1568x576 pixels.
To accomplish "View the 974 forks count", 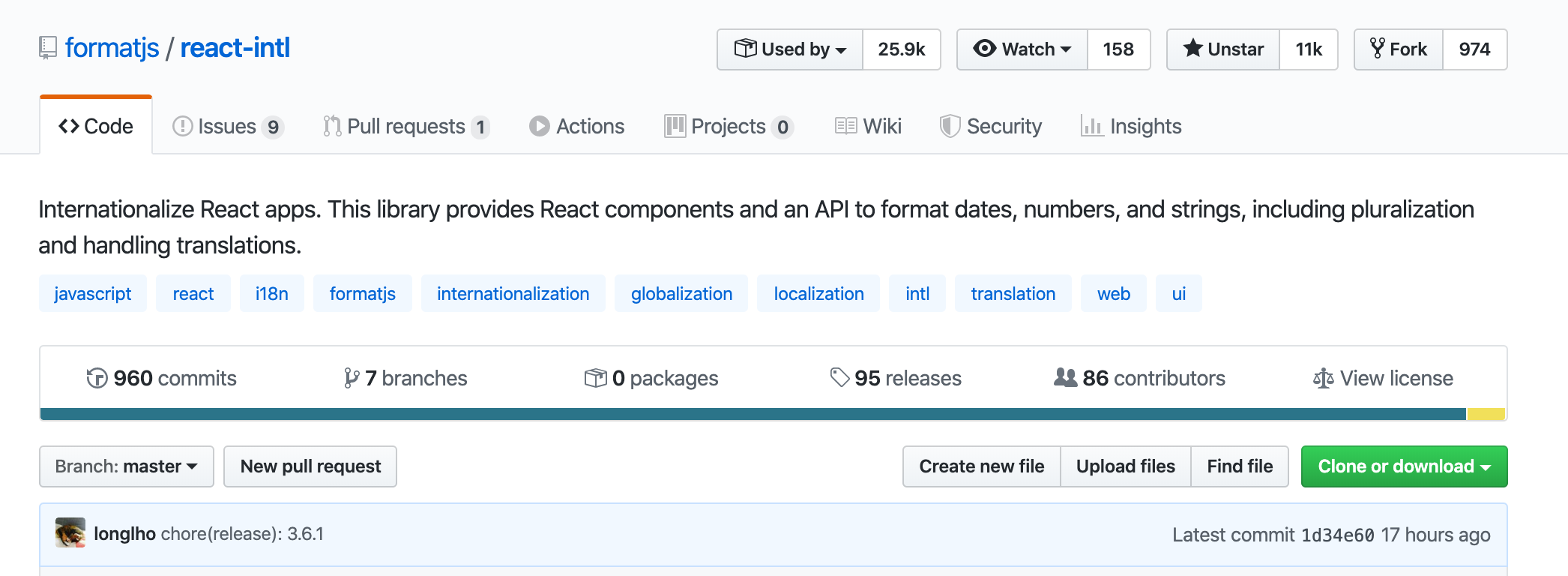I will pyautogui.click(x=1474, y=49).
